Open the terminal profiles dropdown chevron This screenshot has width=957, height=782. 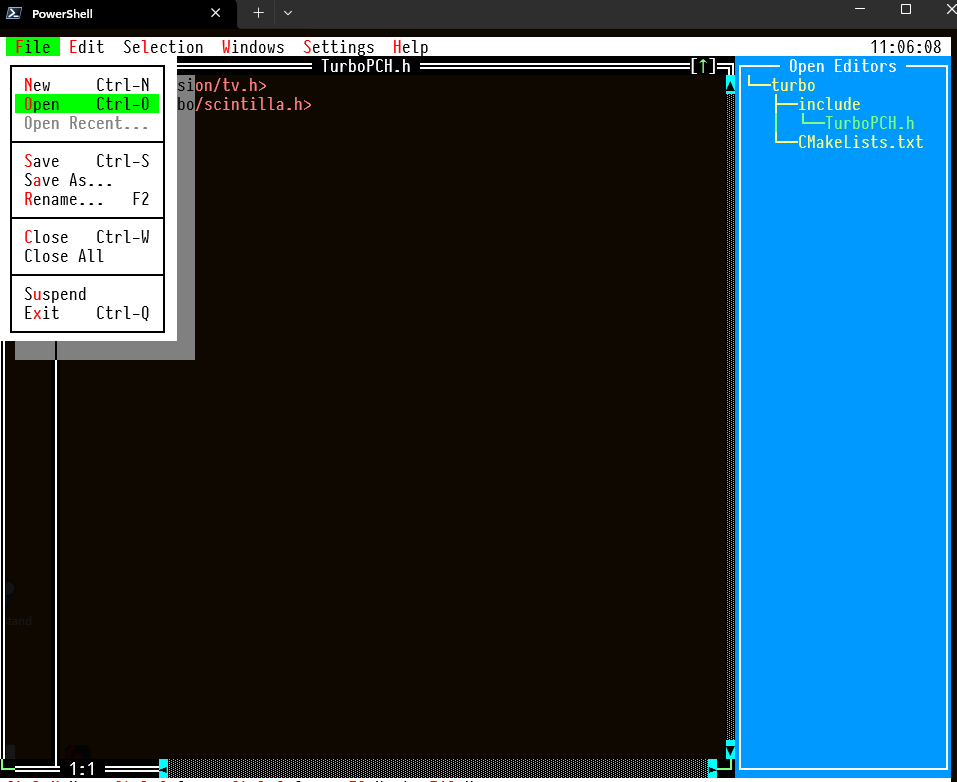coord(288,13)
